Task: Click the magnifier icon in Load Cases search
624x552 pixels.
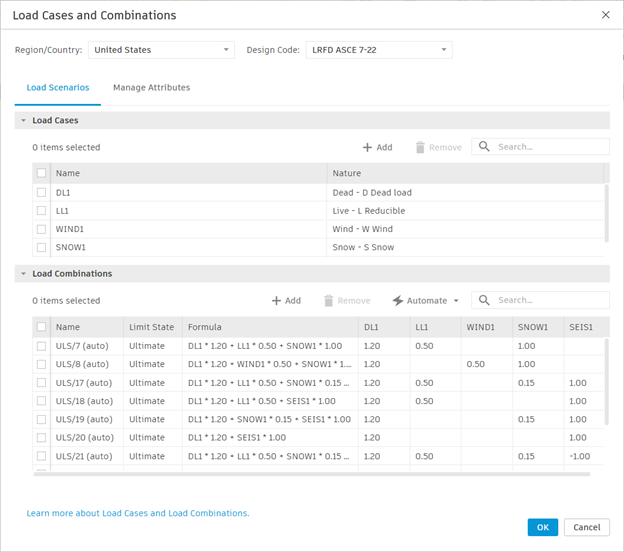Action: point(484,147)
